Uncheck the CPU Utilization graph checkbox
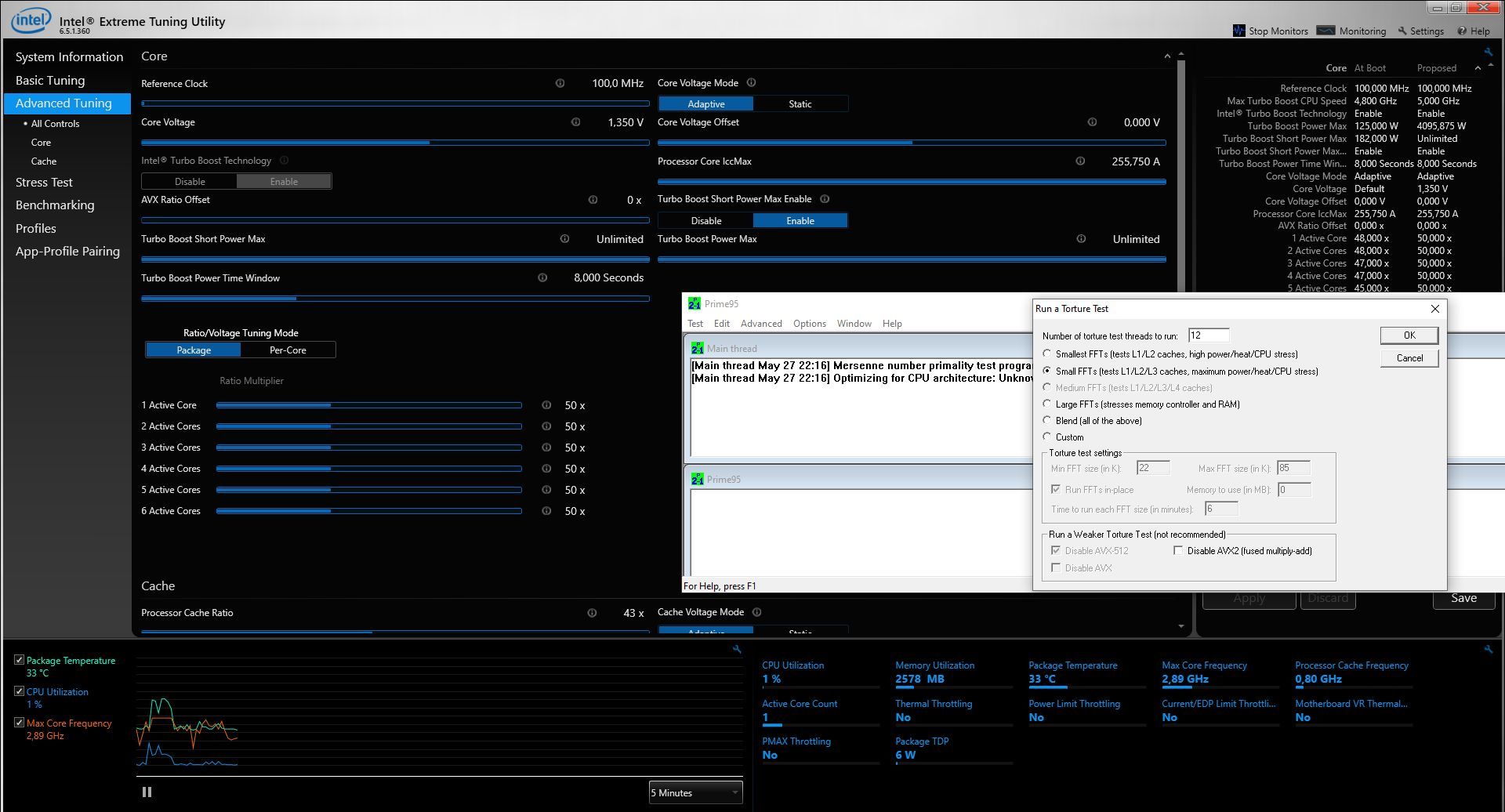The width and height of the screenshot is (1505, 812). click(x=19, y=691)
